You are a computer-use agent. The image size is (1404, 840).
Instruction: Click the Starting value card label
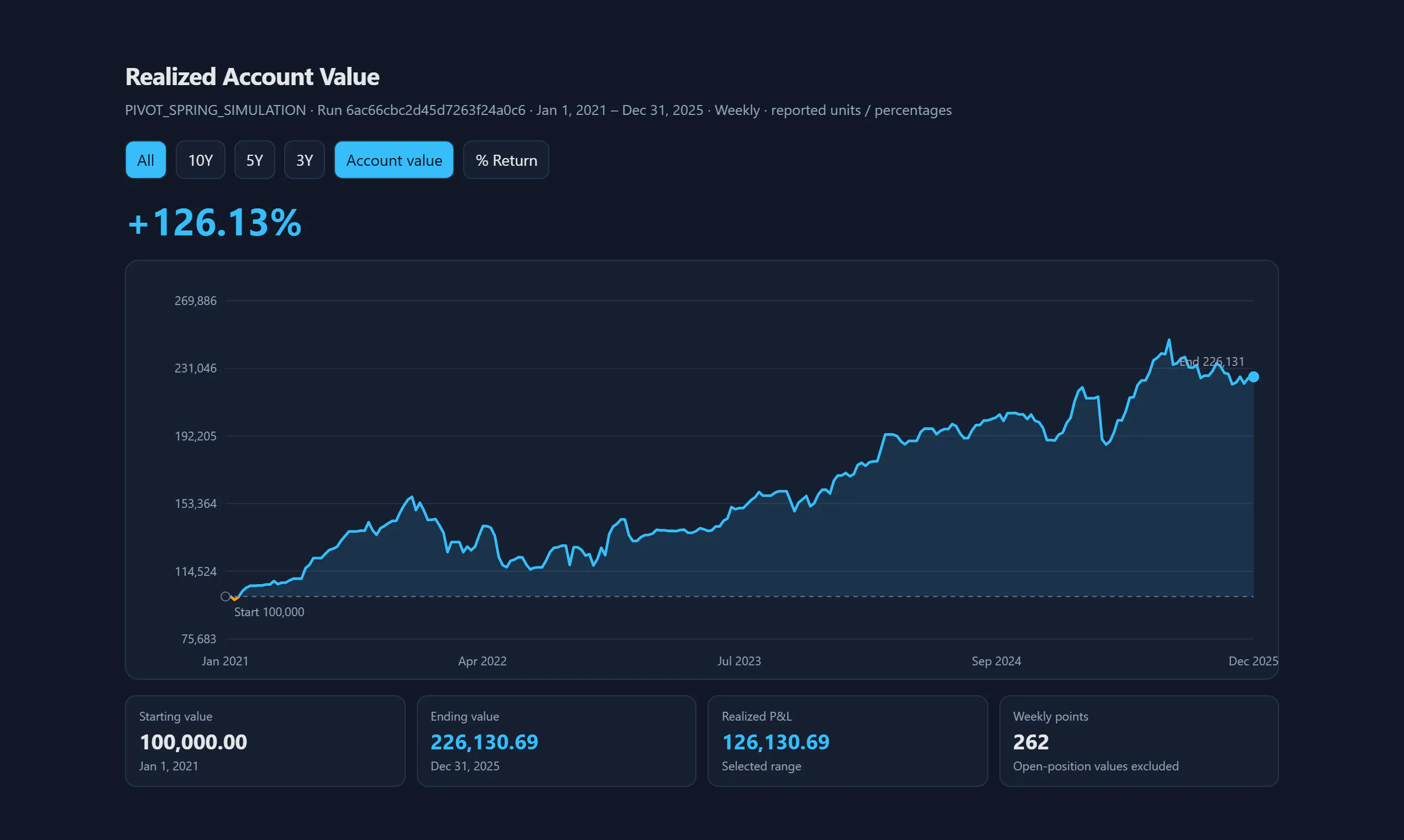[176, 717]
